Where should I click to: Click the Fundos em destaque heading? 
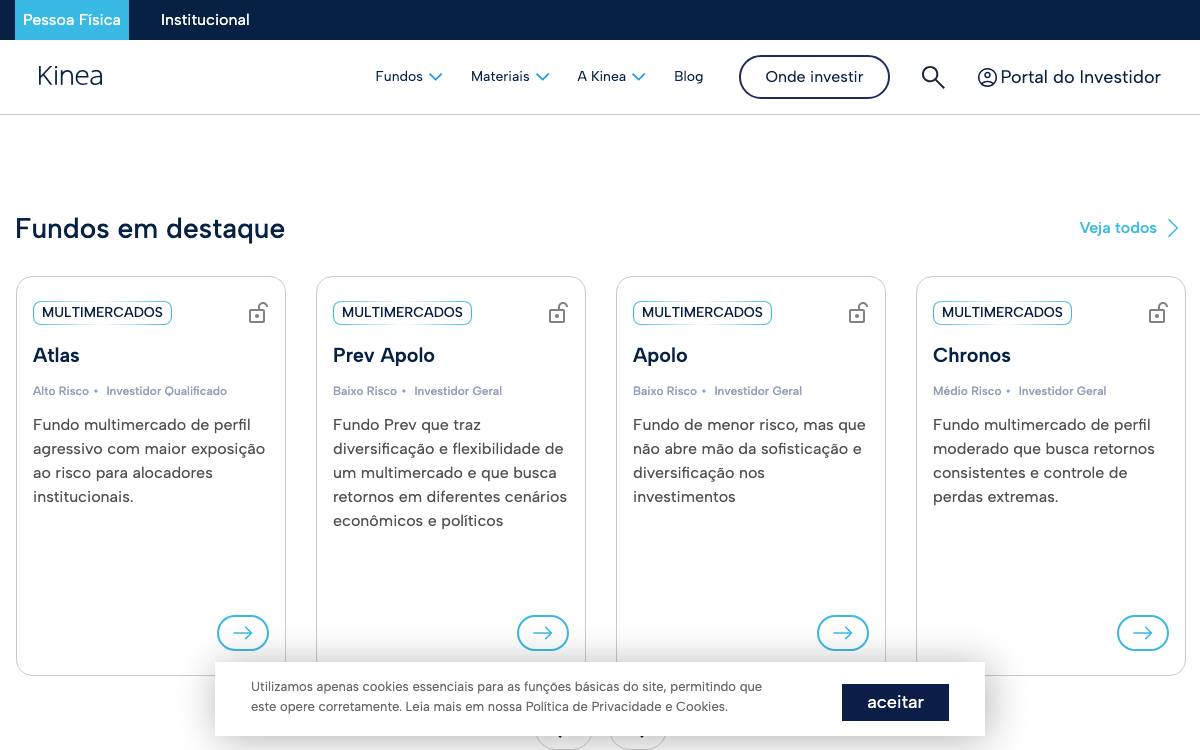[x=150, y=229]
